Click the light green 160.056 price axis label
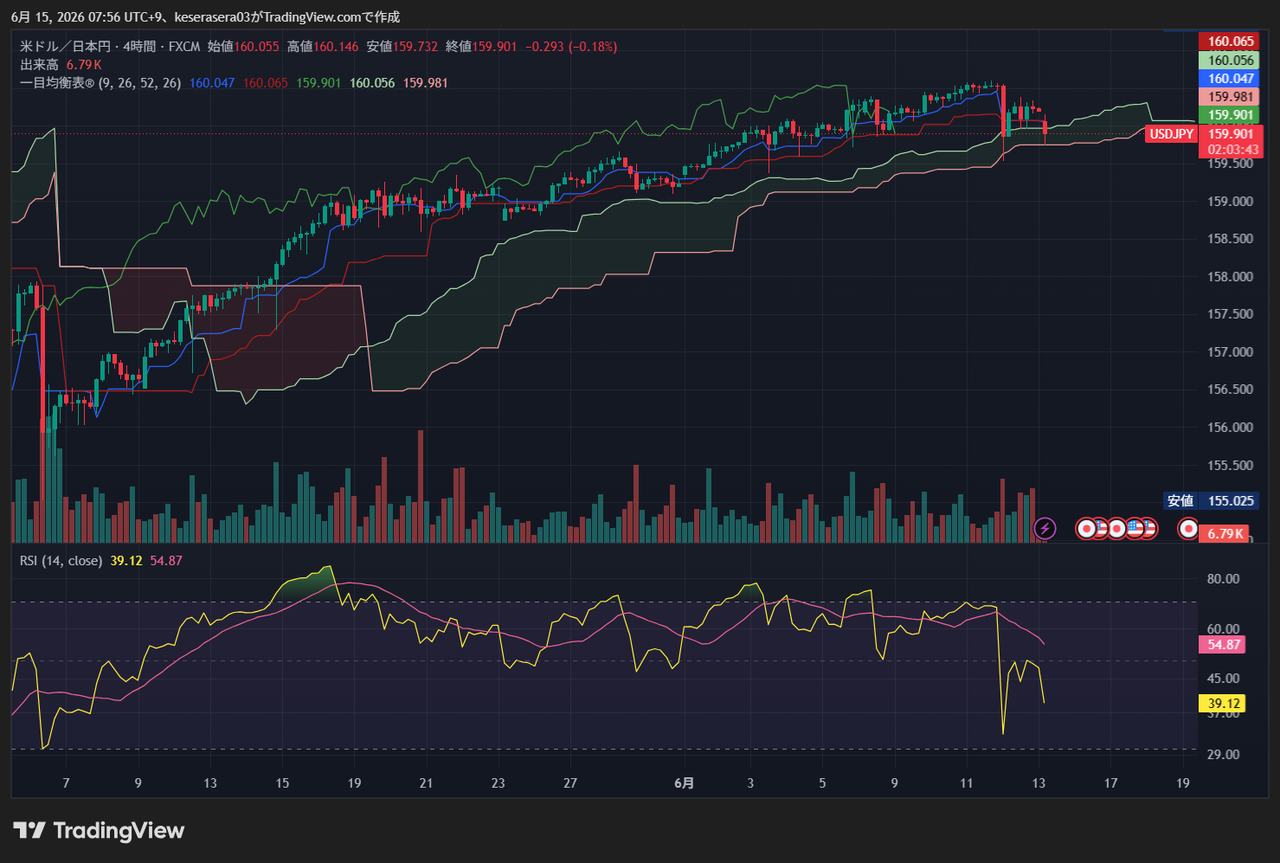The height and width of the screenshot is (863, 1280). coord(1231,60)
